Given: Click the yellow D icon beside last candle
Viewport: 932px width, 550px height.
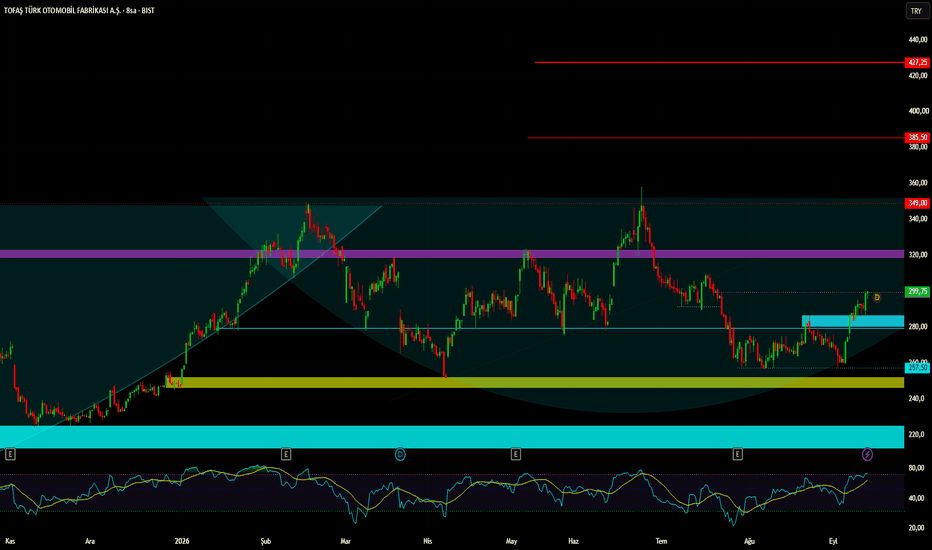Looking at the screenshot, I should [877, 297].
